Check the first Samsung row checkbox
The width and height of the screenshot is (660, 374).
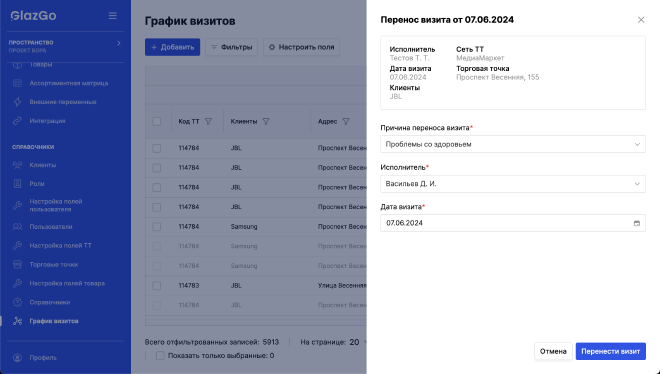(157, 226)
